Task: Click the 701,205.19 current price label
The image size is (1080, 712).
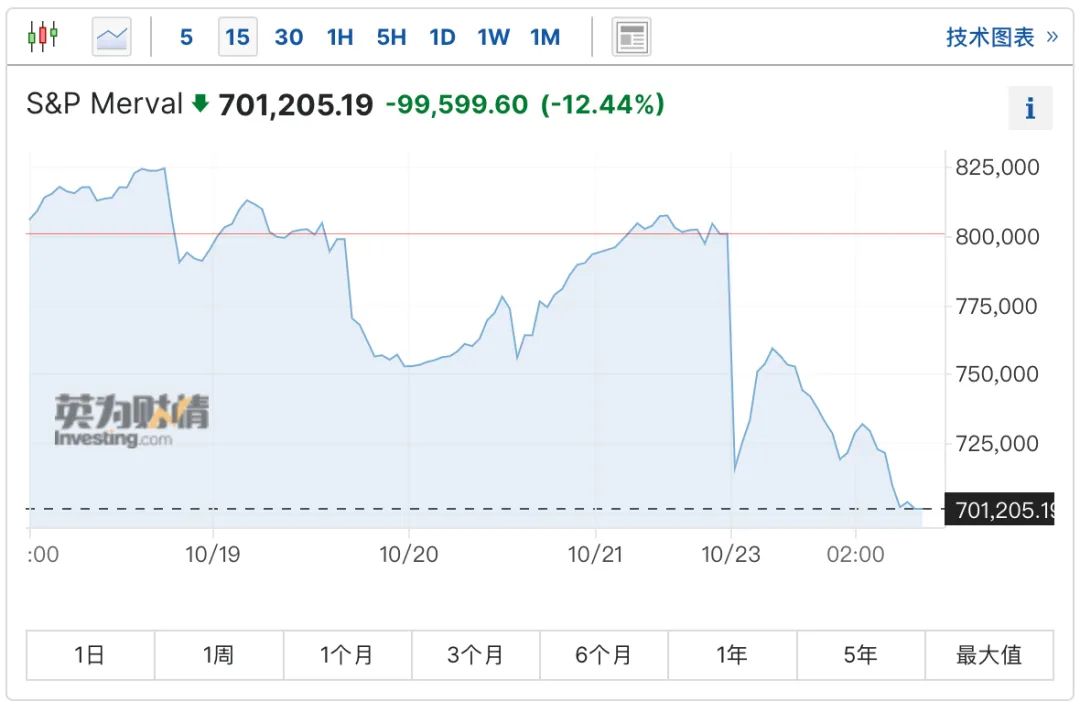Action: pyautogui.click(x=999, y=510)
